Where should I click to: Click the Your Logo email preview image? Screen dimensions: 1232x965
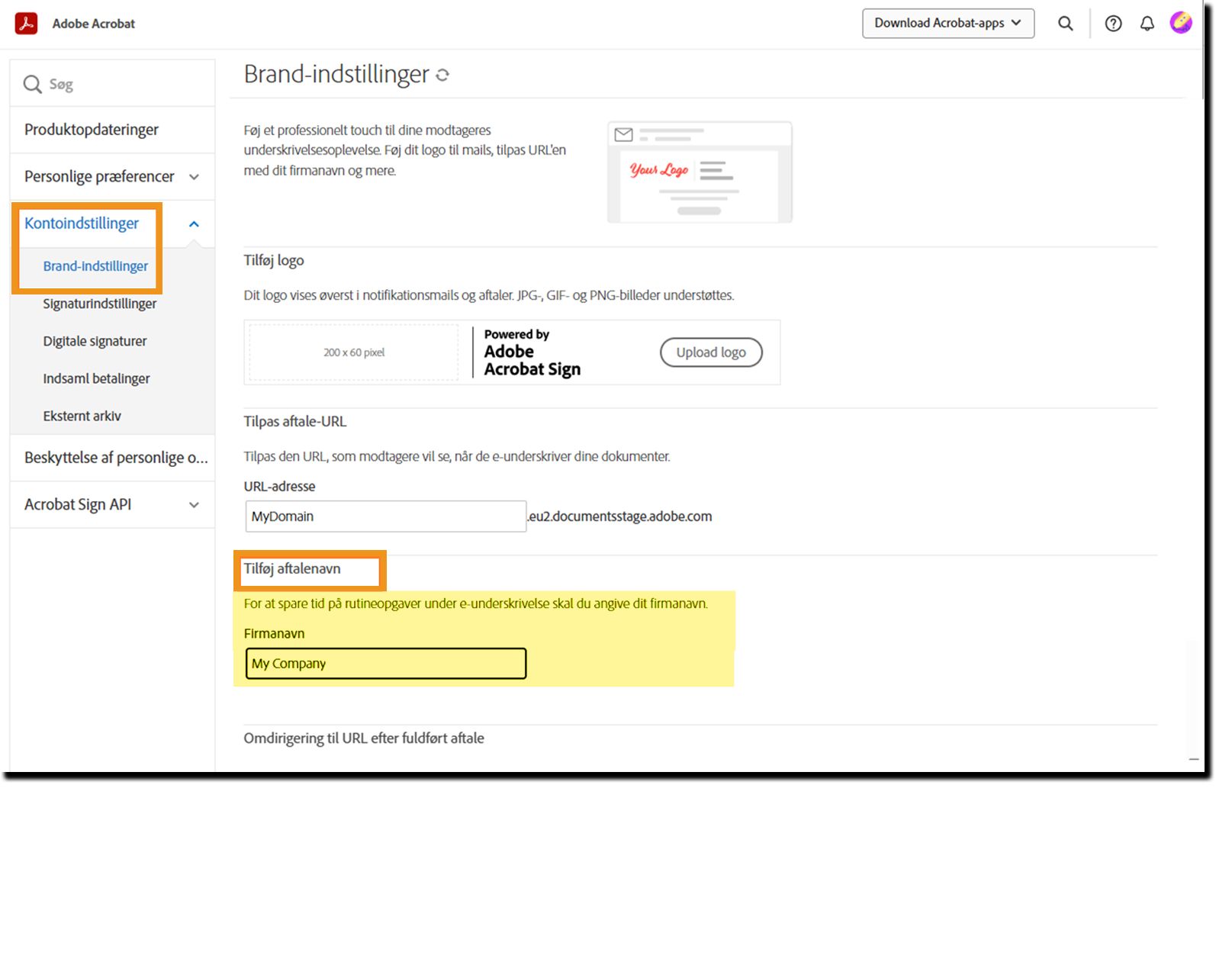tap(700, 172)
